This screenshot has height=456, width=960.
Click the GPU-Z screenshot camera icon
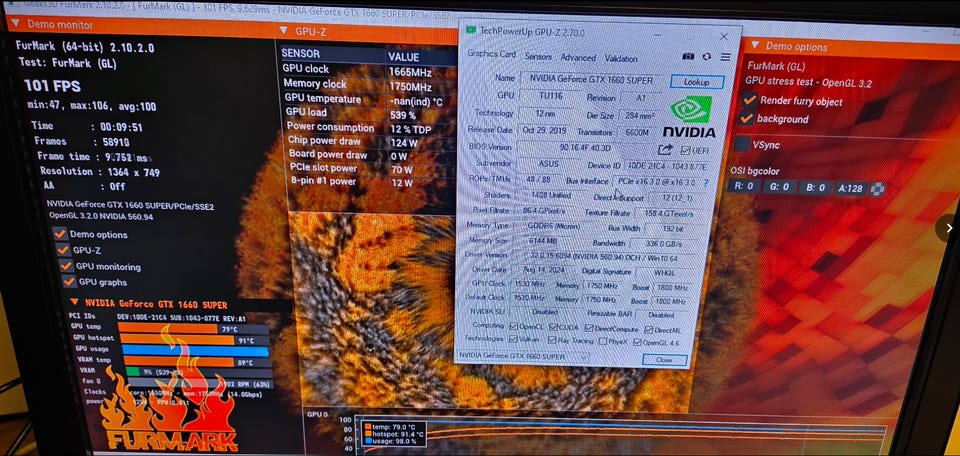coord(688,56)
